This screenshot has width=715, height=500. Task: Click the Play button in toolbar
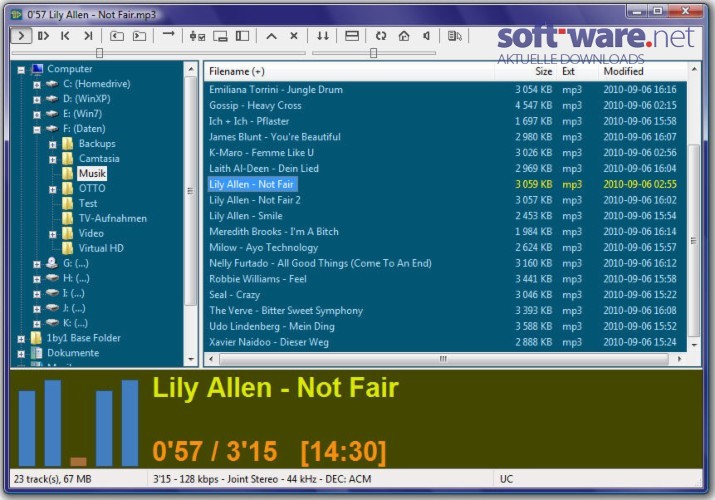pyautogui.click(x=21, y=36)
